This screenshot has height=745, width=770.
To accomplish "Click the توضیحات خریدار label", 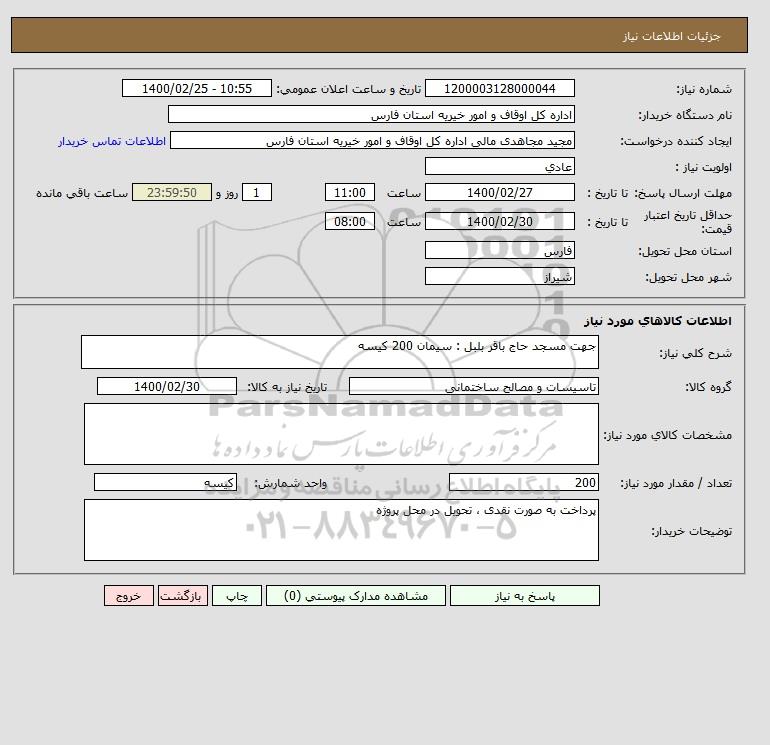I will tap(691, 531).
